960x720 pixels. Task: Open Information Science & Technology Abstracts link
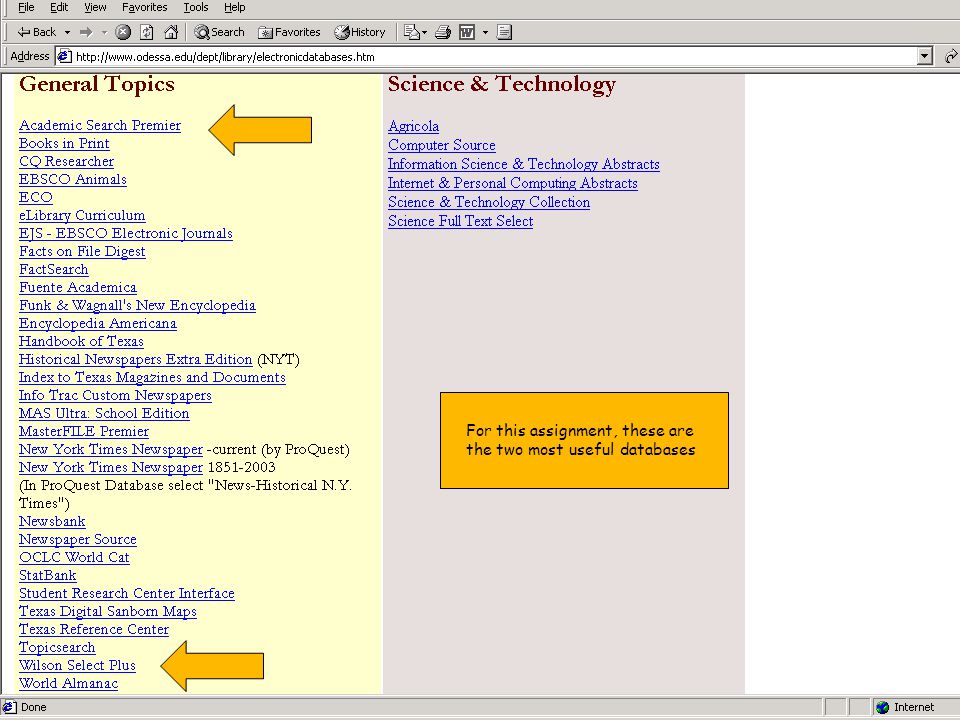pos(524,165)
